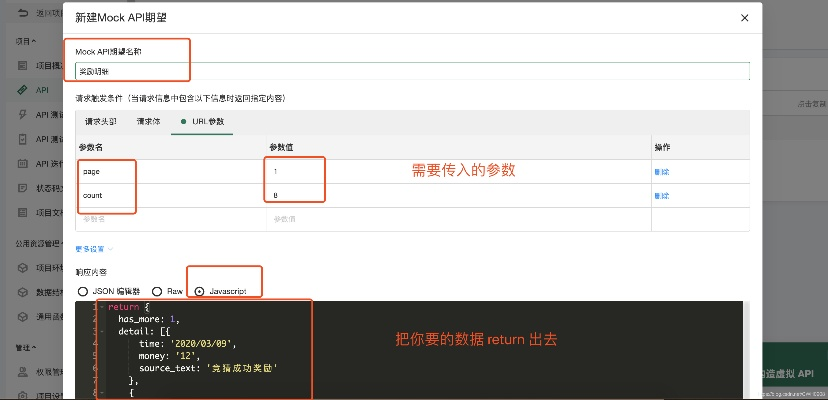Switch to the 请求体 tab

coord(148,122)
